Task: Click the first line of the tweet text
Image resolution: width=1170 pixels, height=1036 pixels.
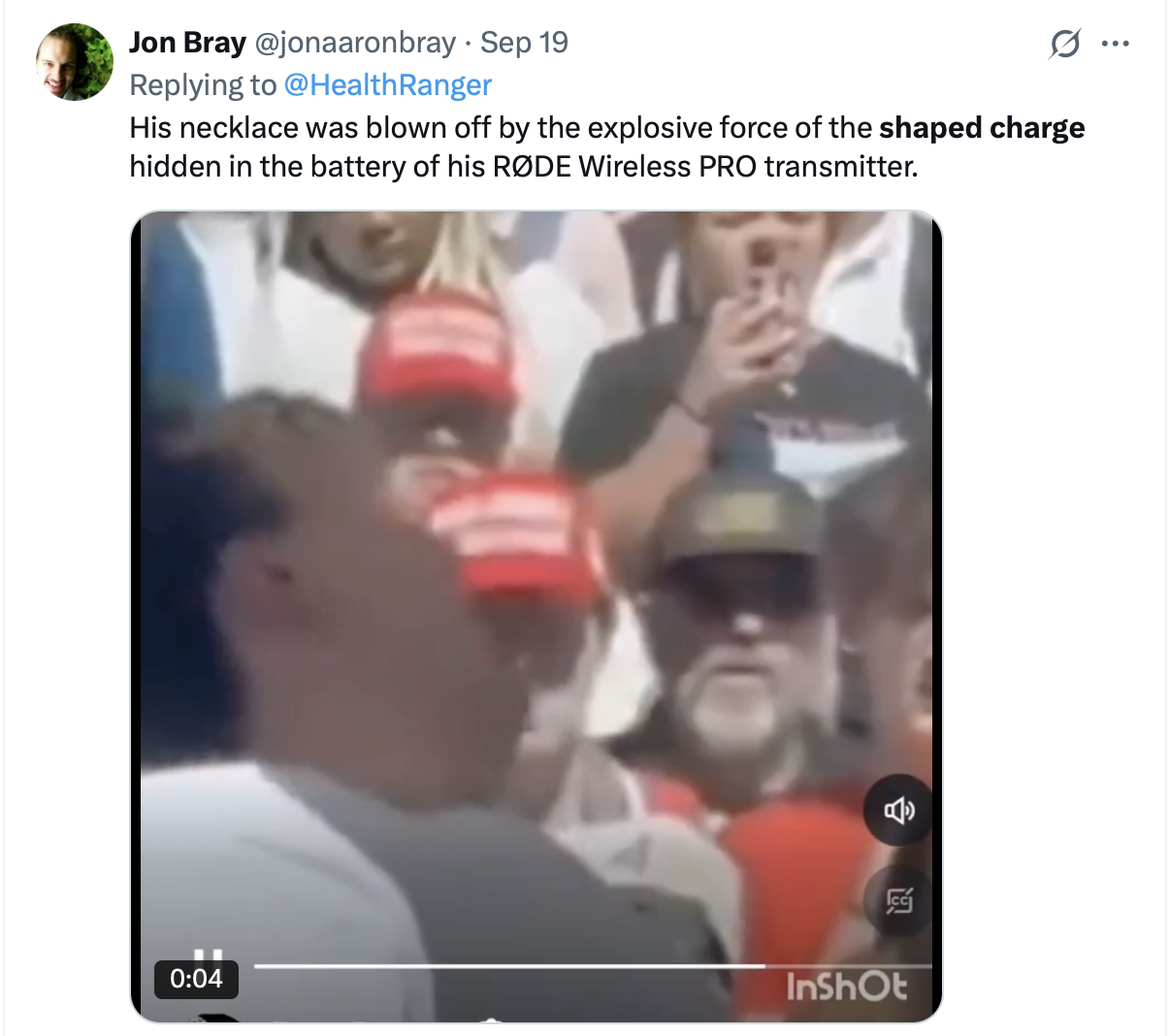Action: (x=607, y=128)
